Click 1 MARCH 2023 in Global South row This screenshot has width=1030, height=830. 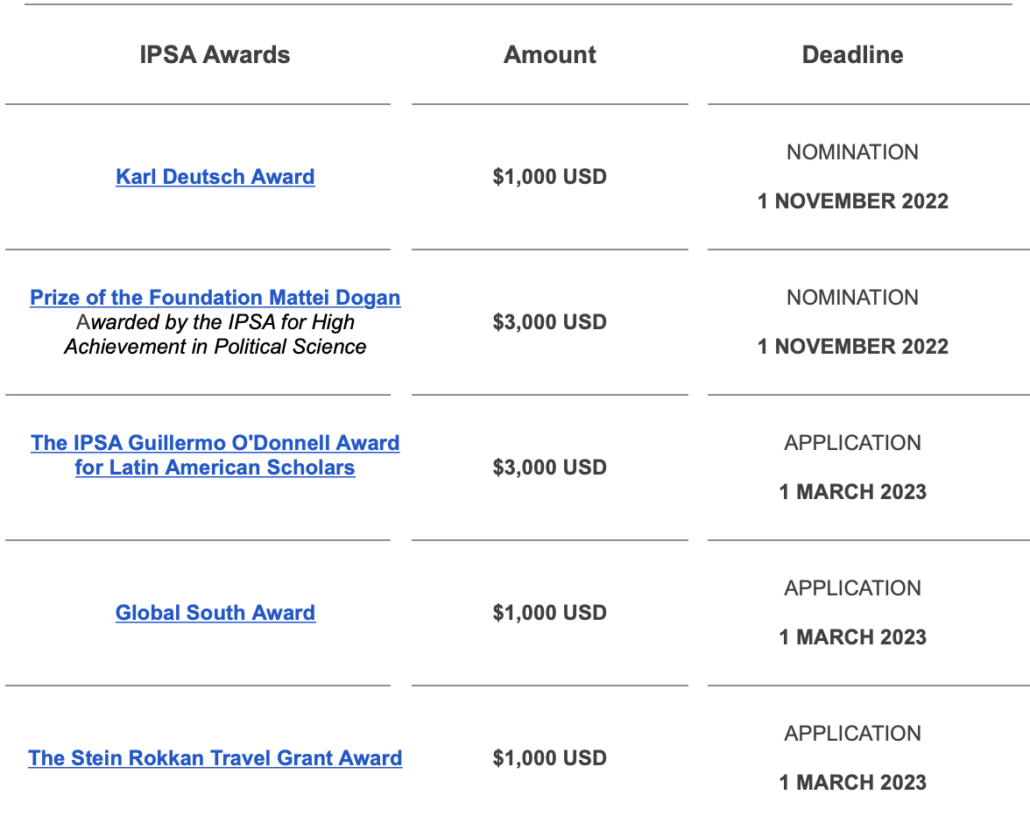(853, 637)
